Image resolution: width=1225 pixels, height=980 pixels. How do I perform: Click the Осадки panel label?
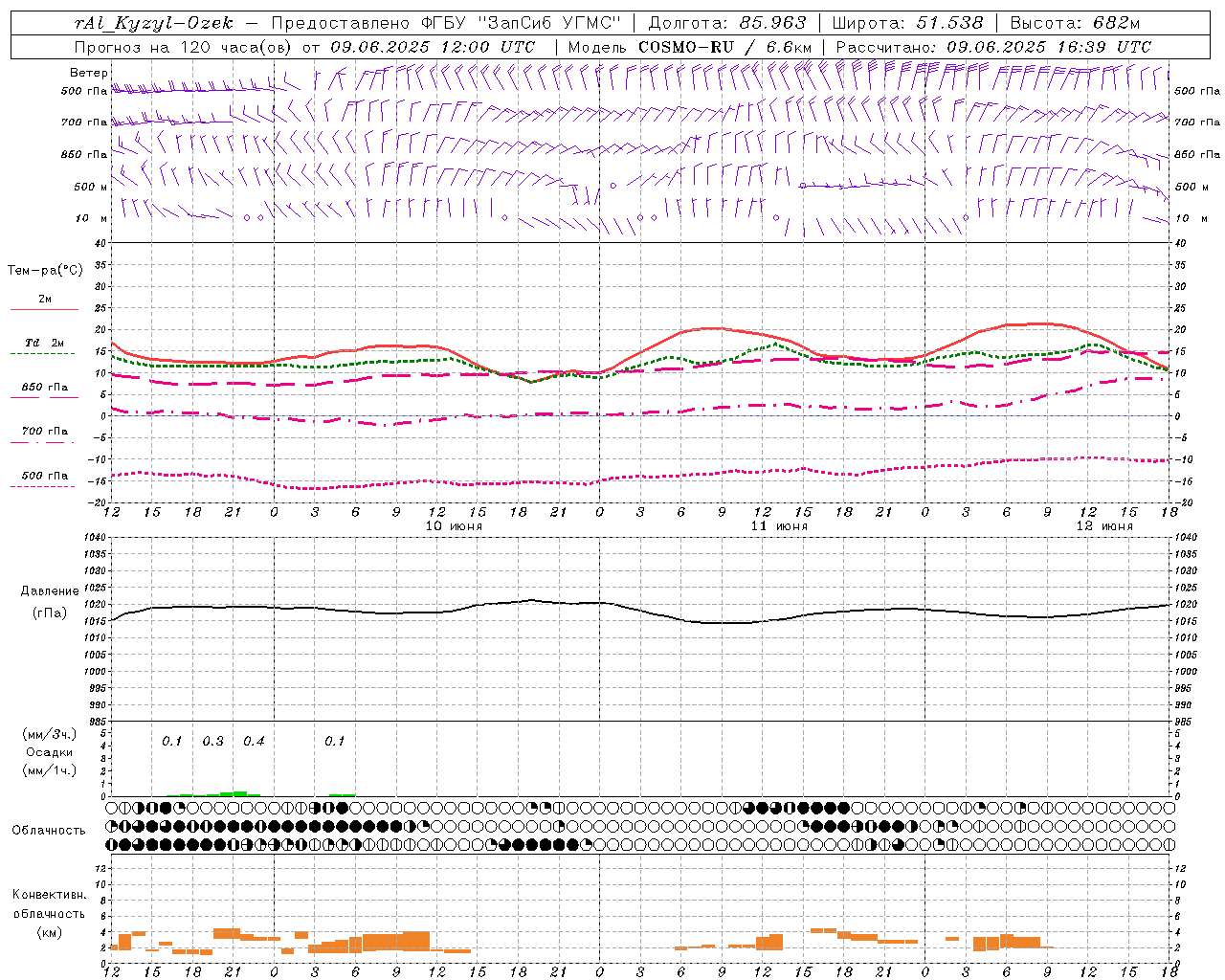pyautogui.click(x=50, y=752)
